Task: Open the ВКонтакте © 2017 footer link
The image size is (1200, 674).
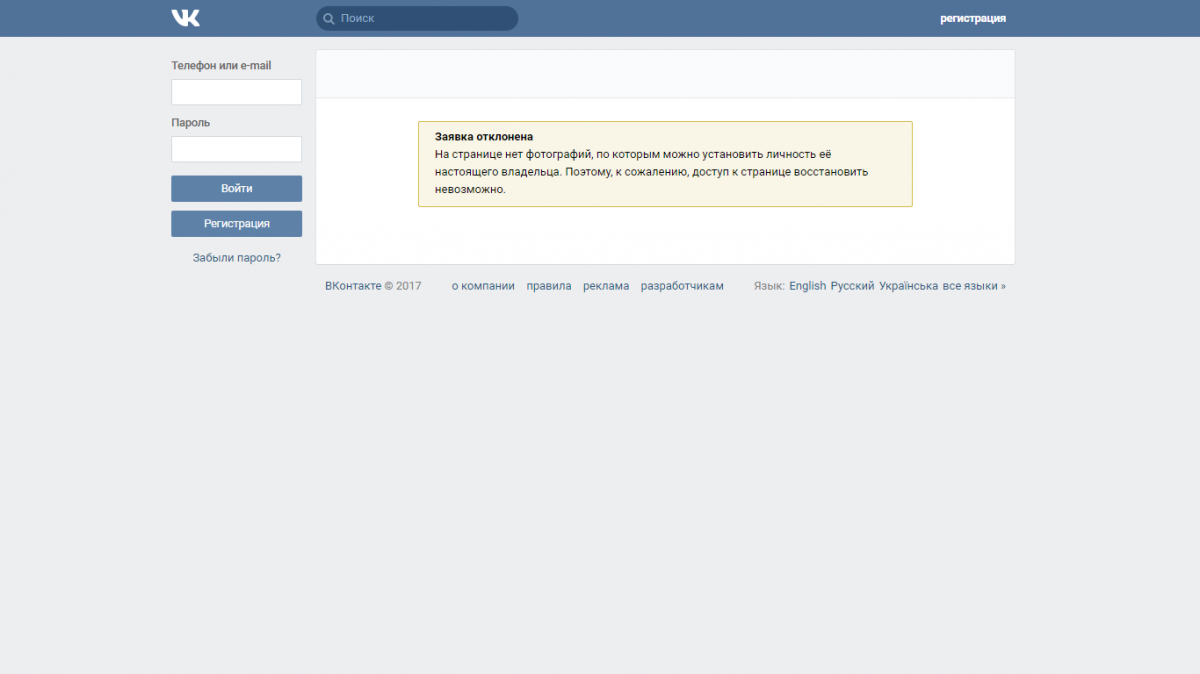Action: [x=373, y=286]
